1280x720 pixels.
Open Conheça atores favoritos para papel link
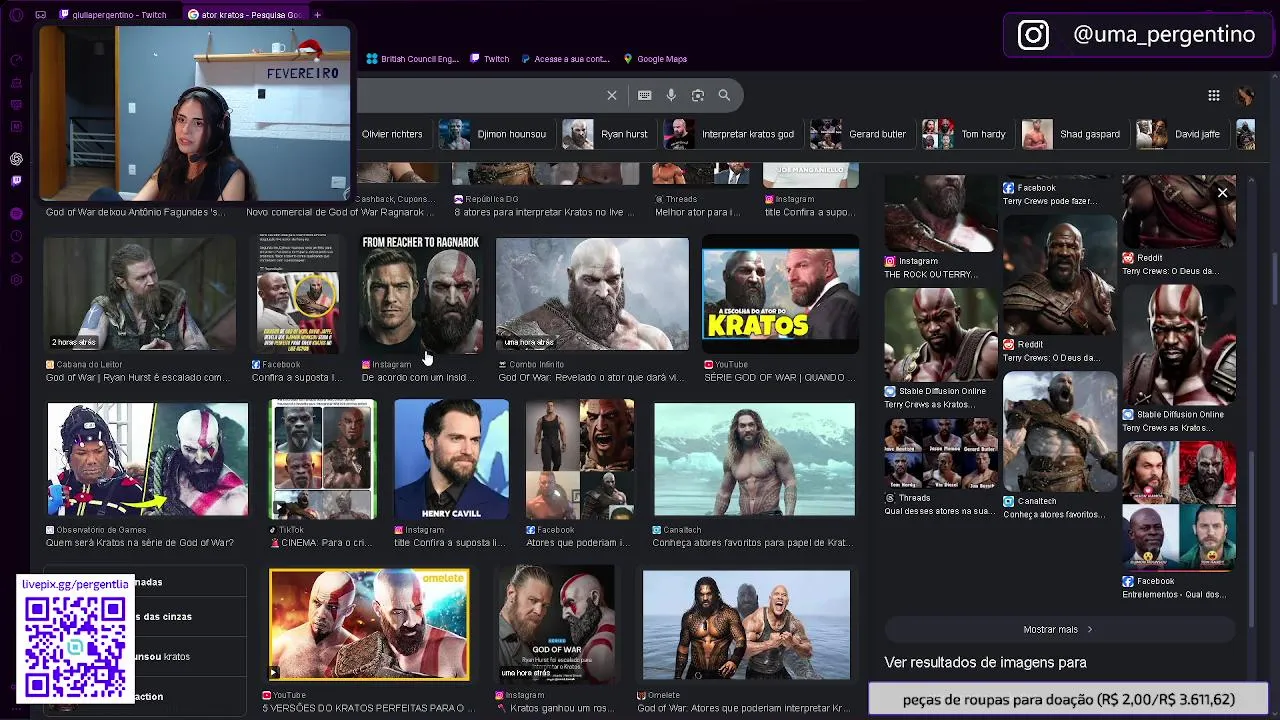coord(752,543)
